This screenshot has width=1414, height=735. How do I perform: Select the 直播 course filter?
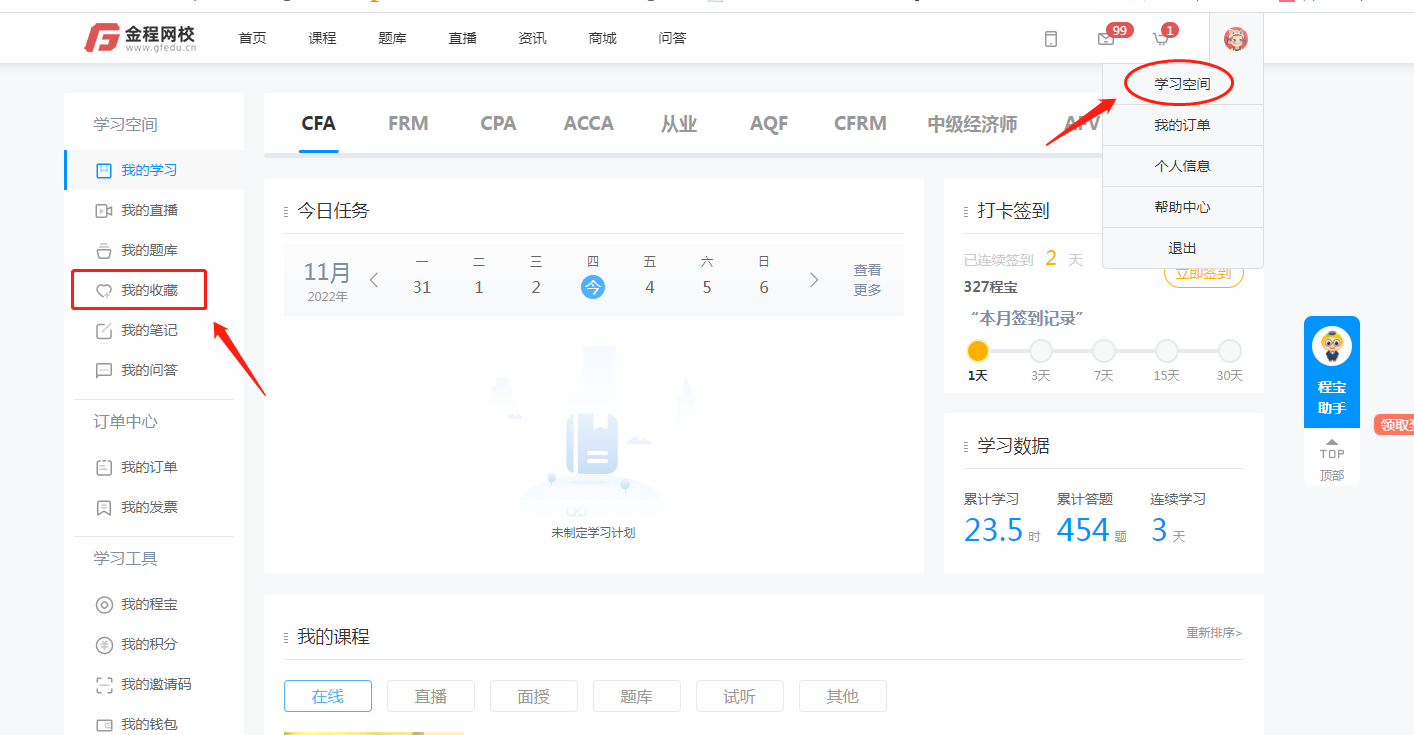(x=431, y=696)
